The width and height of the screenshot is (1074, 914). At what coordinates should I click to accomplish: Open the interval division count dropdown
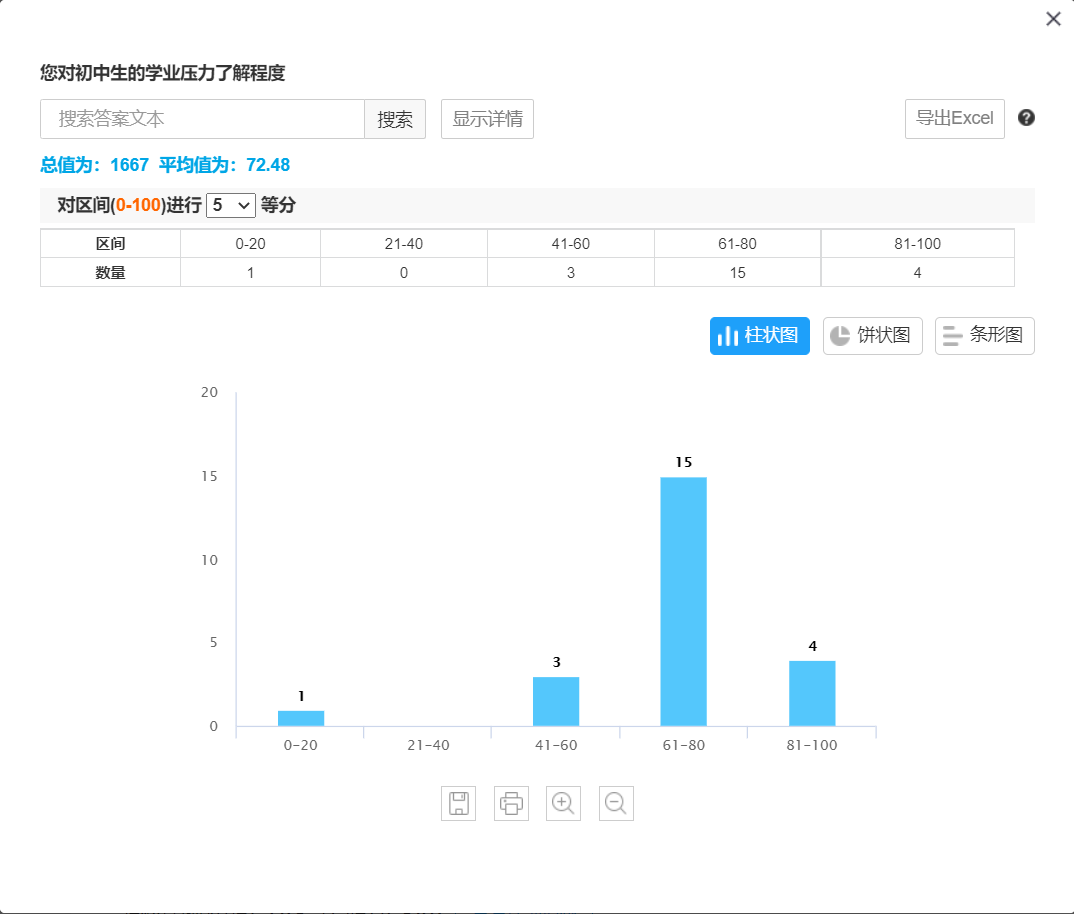pos(231,205)
